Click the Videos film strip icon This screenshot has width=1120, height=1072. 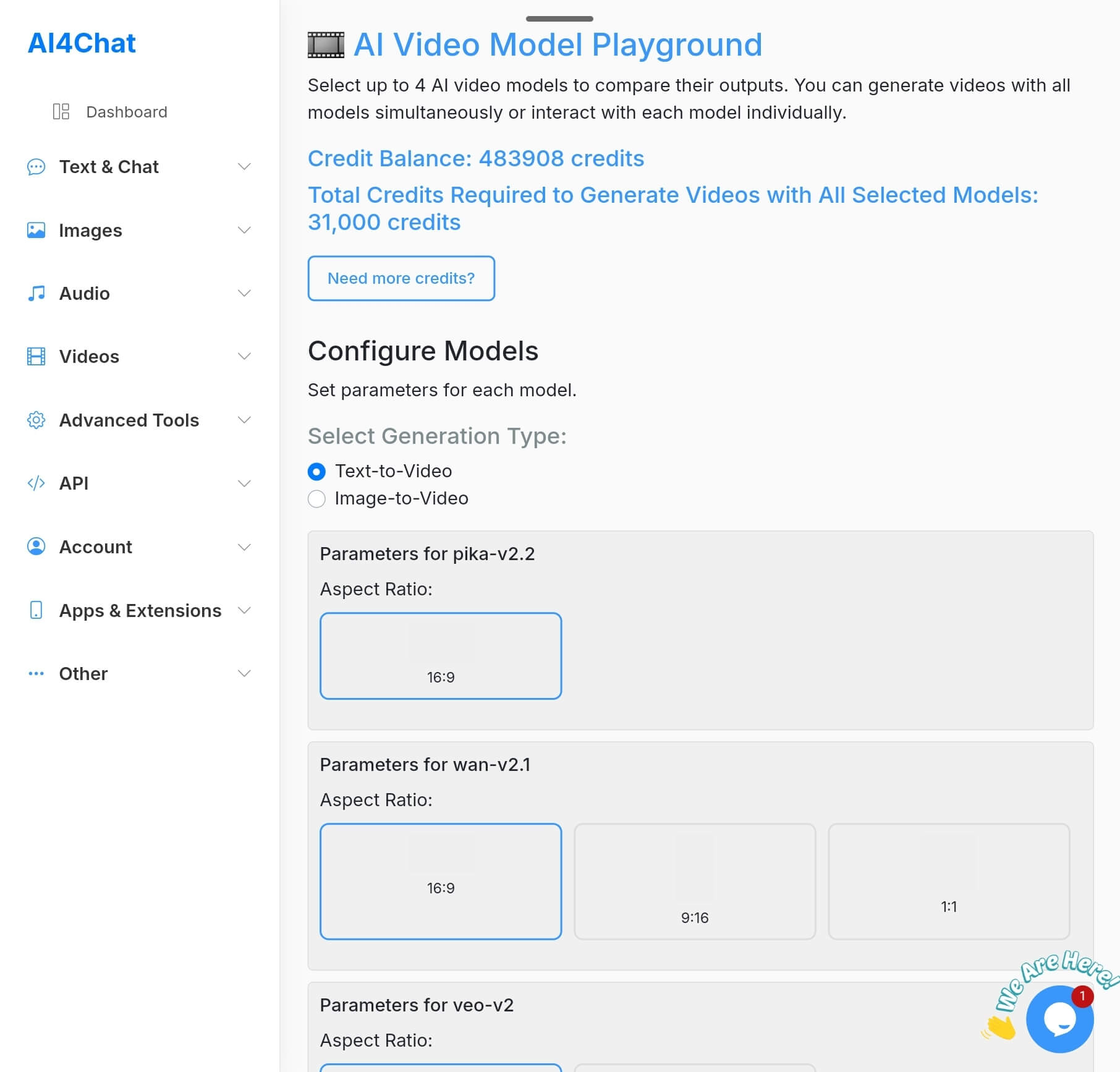click(36, 357)
